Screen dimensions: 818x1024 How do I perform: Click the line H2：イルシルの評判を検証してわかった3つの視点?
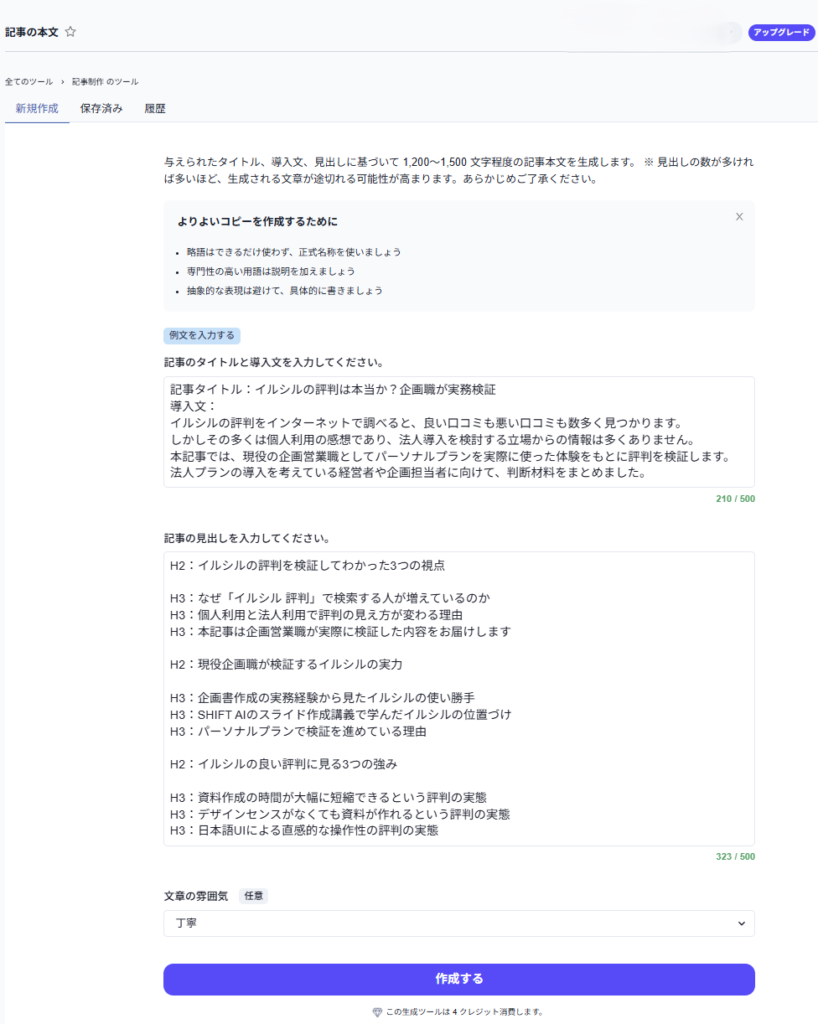click(307, 565)
